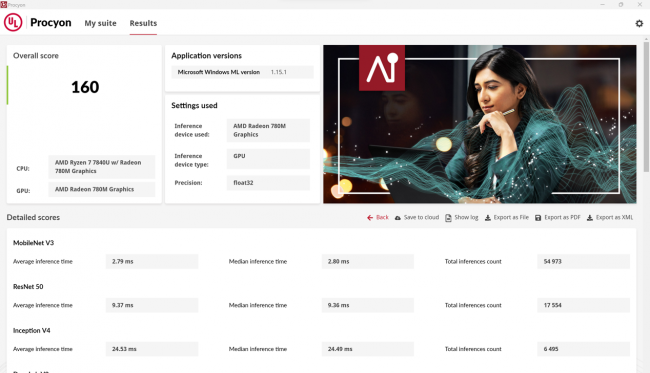Image resolution: width=650 pixels, height=373 pixels.
Task: Click the inference device type value GPU
Action: pos(268,159)
